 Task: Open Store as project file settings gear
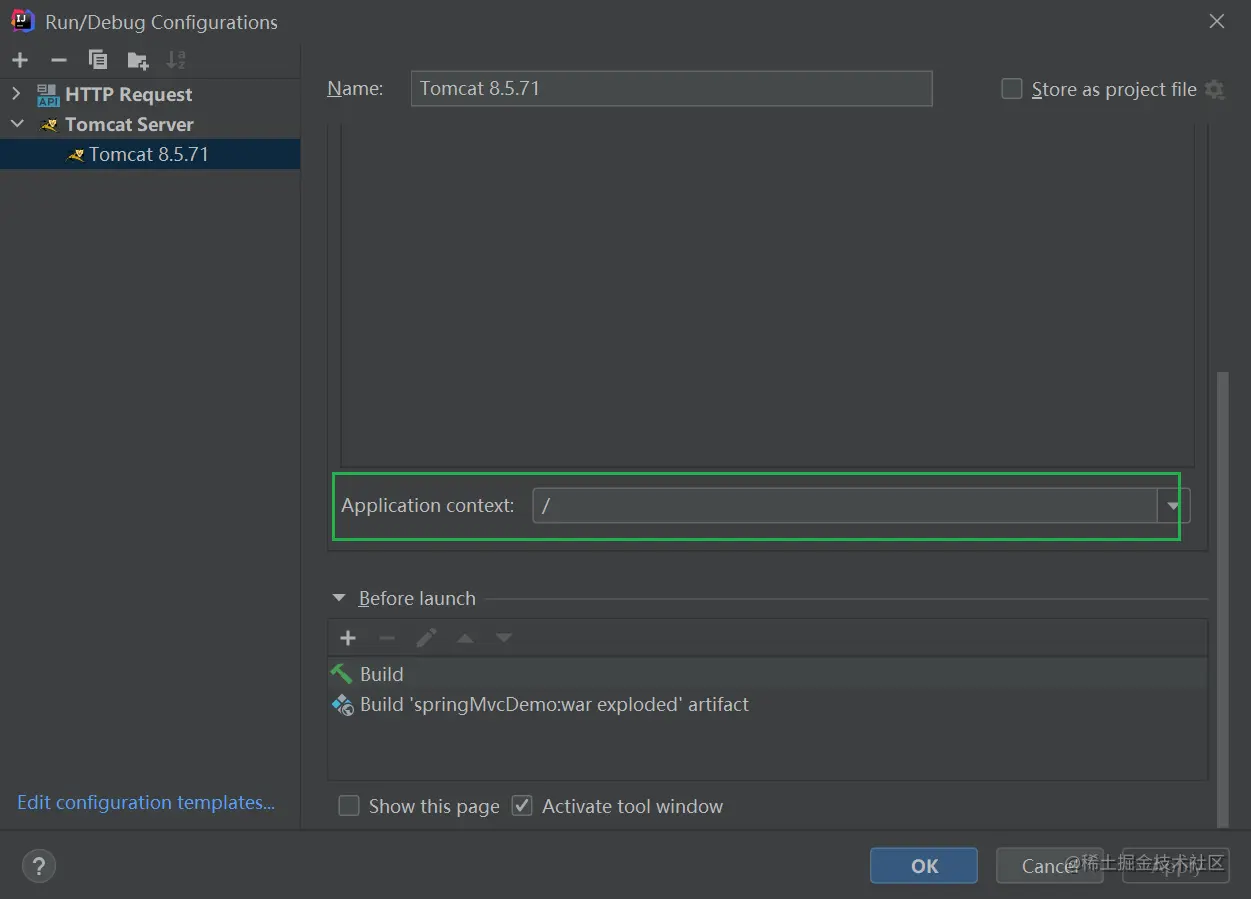pos(1214,89)
